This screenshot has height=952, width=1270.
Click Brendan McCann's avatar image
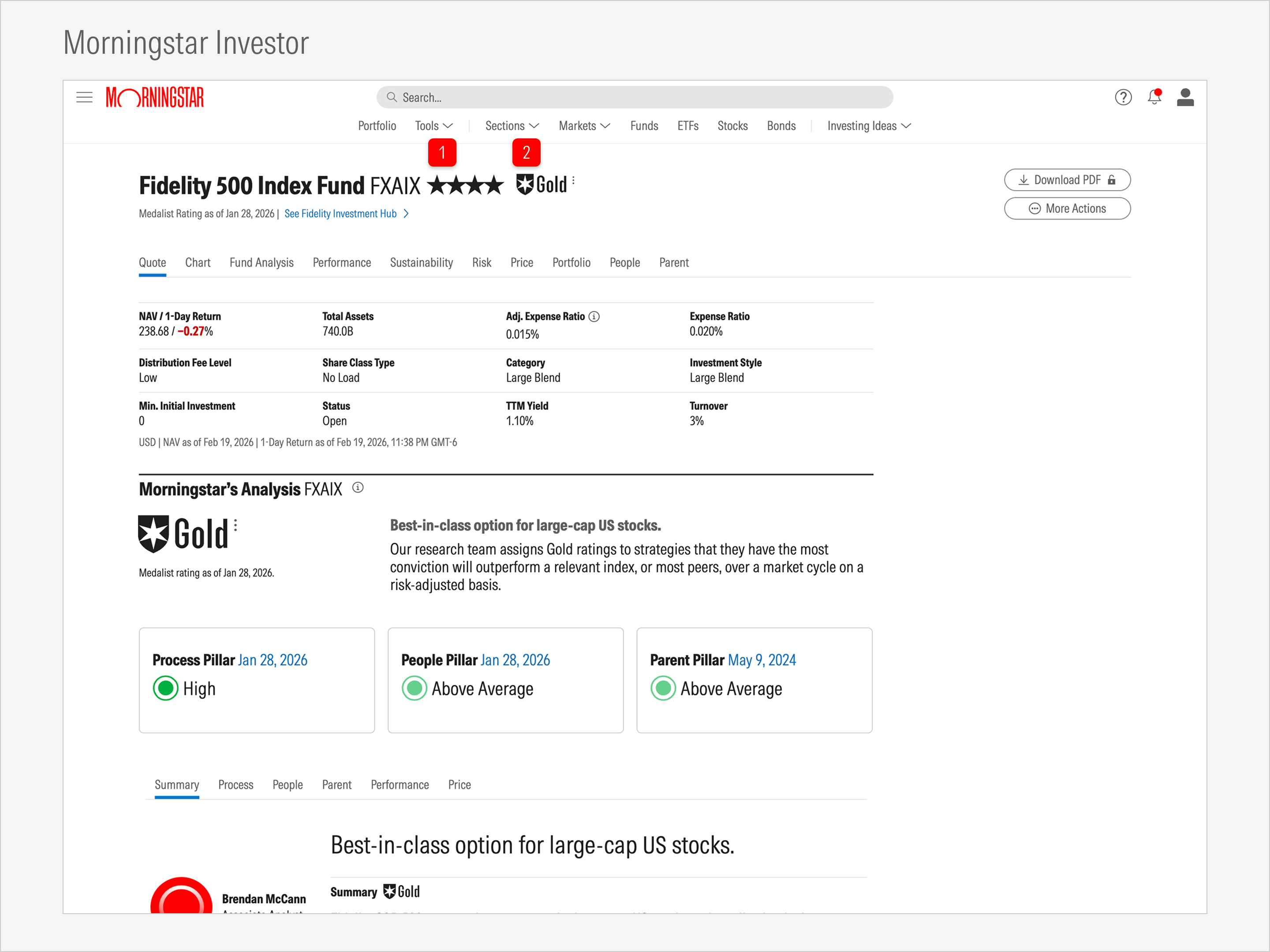[181, 896]
